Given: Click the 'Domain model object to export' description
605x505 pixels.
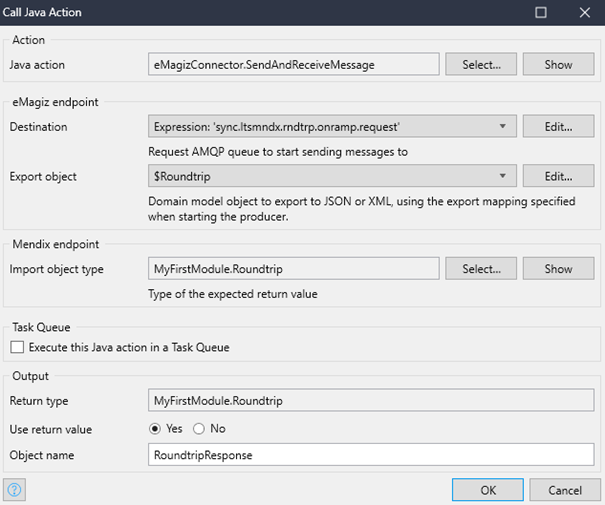Looking at the screenshot, I should pyautogui.click(x=362, y=209).
